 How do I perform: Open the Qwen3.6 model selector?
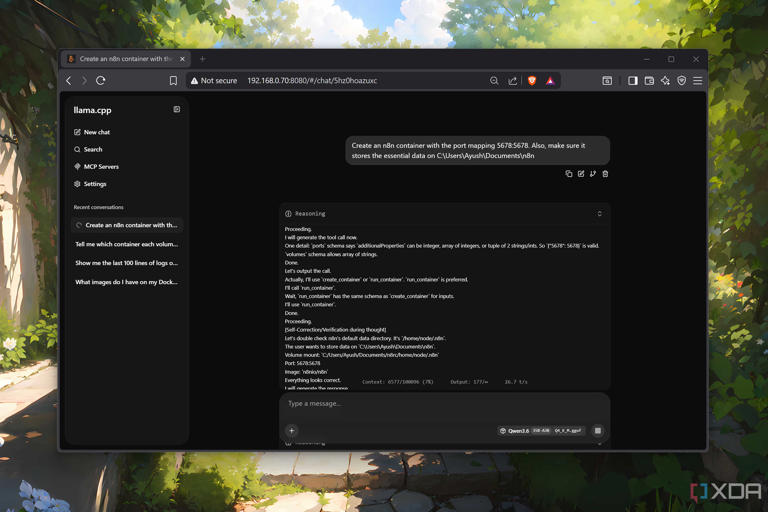[x=541, y=431]
